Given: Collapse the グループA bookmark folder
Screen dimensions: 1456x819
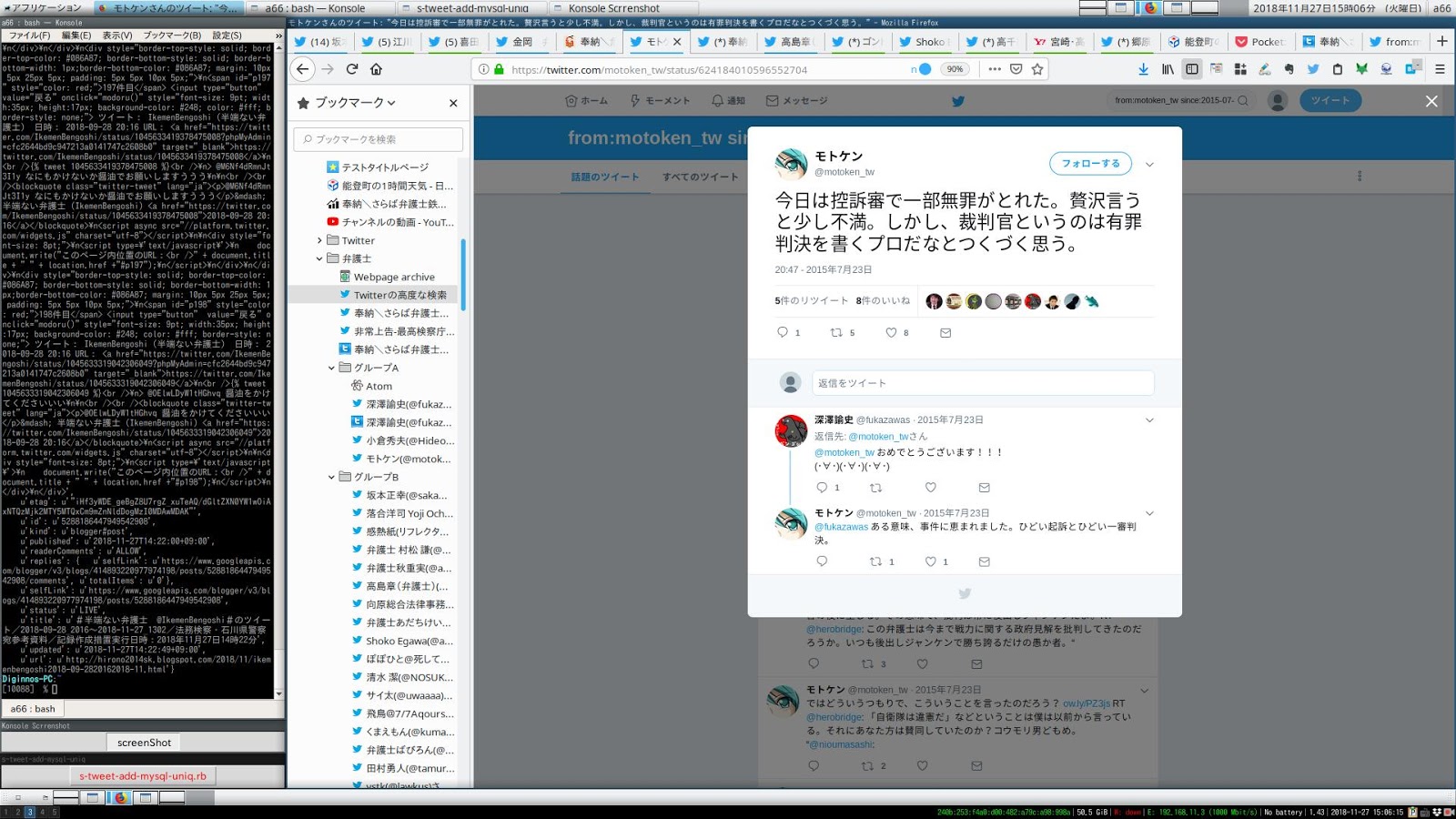Looking at the screenshot, I should [x=331, y=368].
